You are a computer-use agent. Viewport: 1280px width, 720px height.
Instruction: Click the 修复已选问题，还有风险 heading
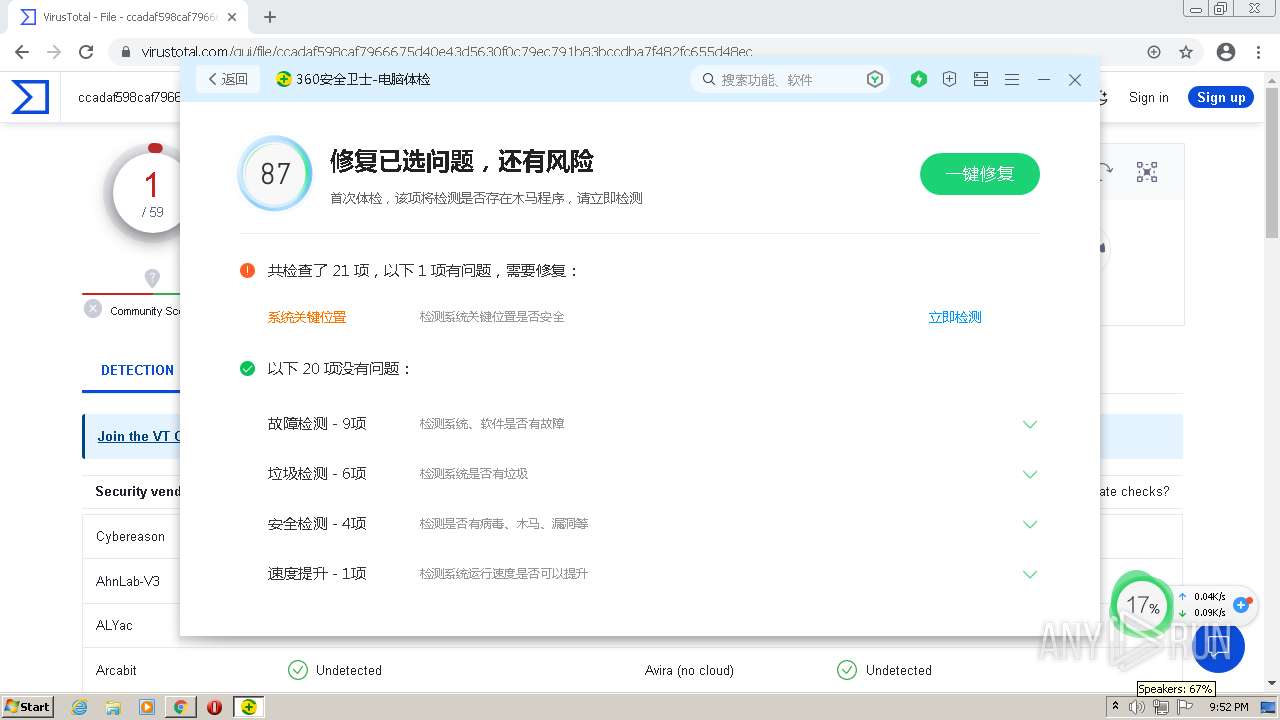pos(462,161)
